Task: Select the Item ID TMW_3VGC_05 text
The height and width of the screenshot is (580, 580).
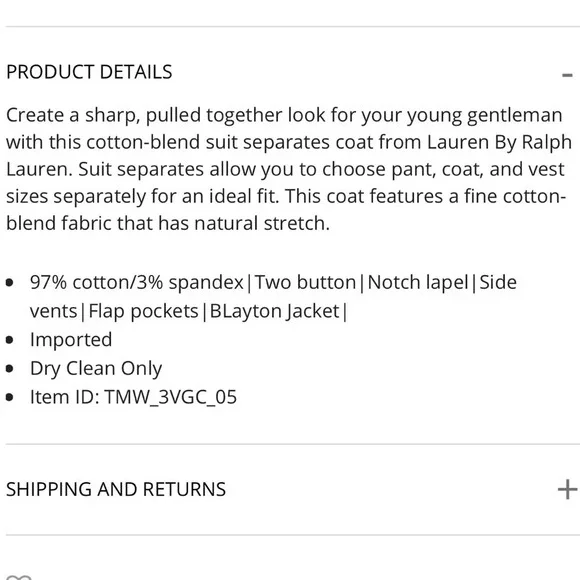Action: point(133,397)
